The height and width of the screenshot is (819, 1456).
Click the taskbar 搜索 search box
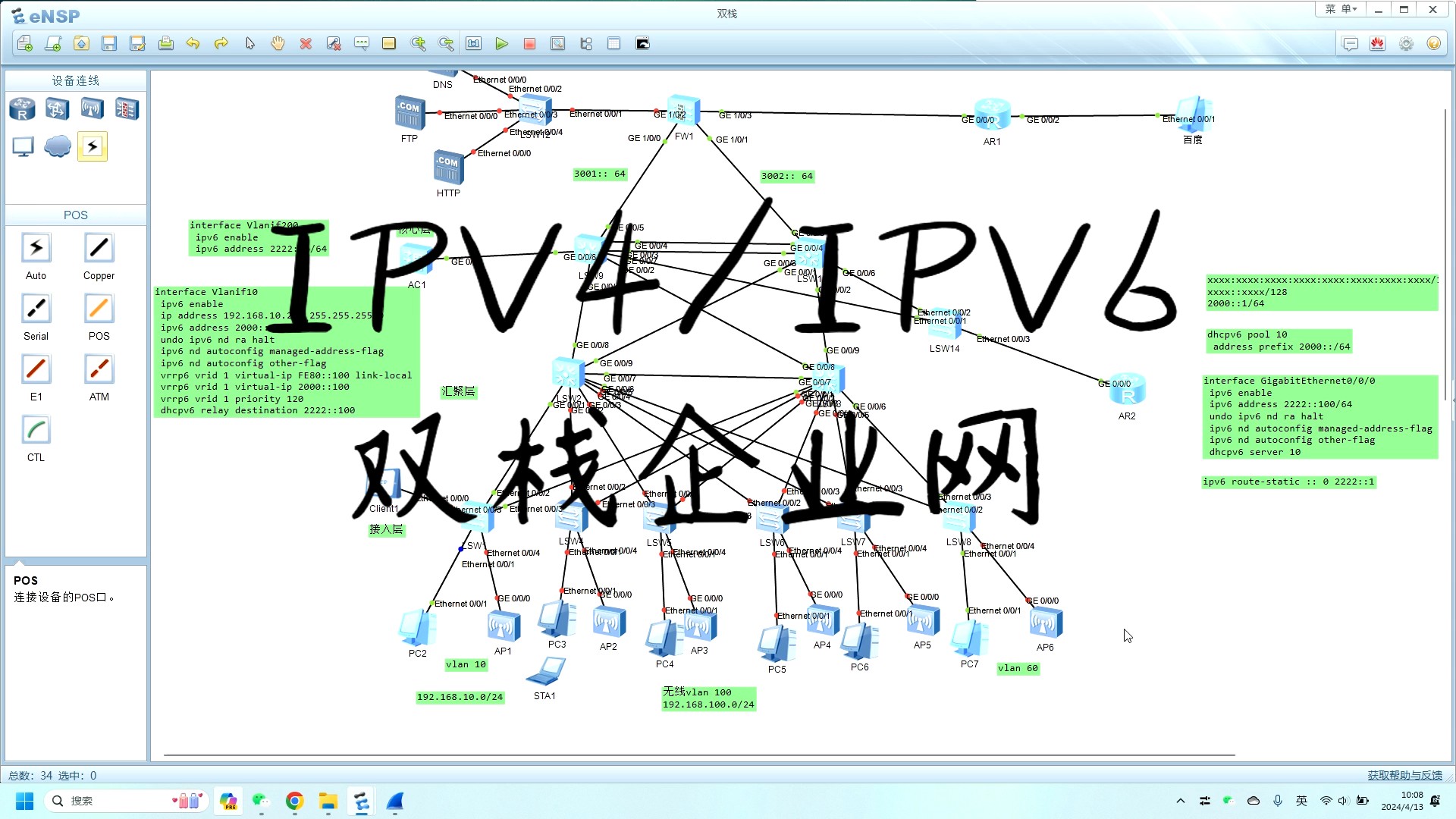tap(126, 801)
